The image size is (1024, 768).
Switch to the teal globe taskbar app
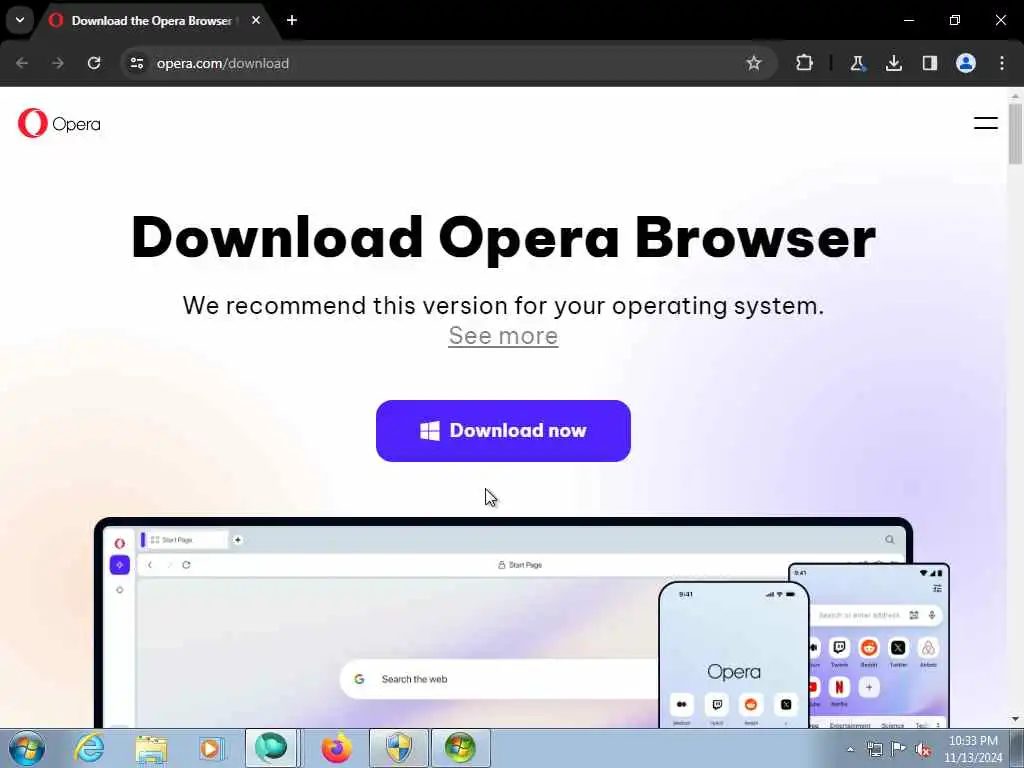click(272, 748)
